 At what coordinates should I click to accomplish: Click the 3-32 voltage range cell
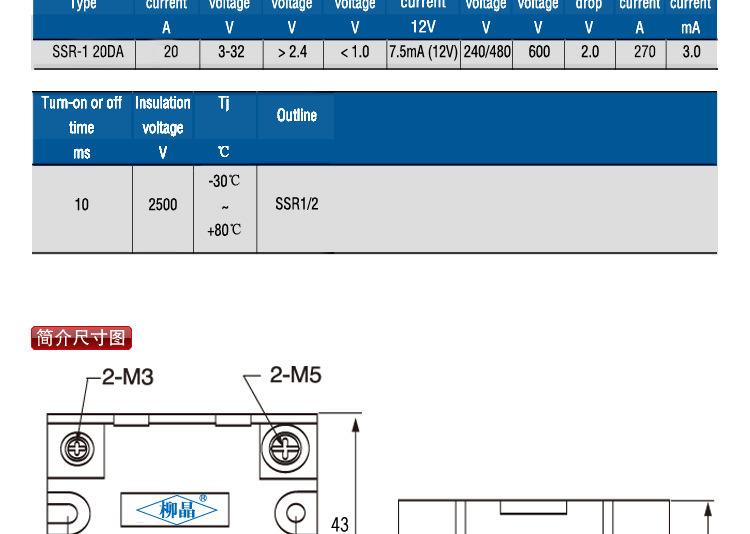231,51
